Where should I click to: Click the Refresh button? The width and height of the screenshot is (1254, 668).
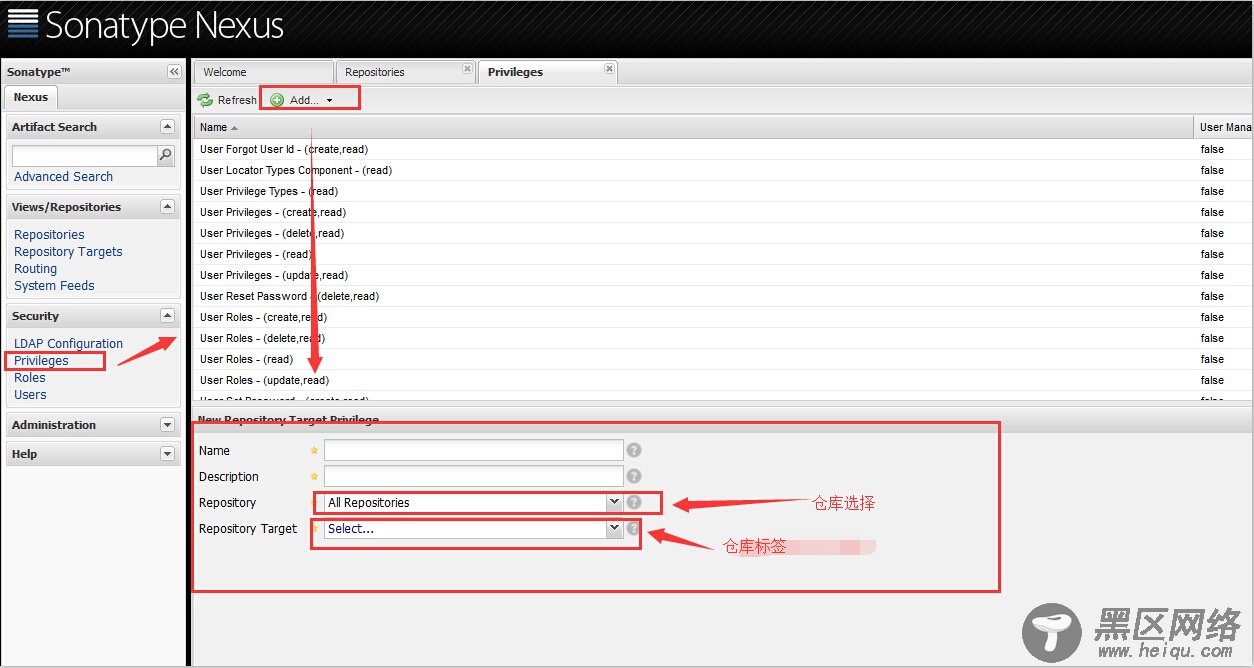click(x=227, y=100)
